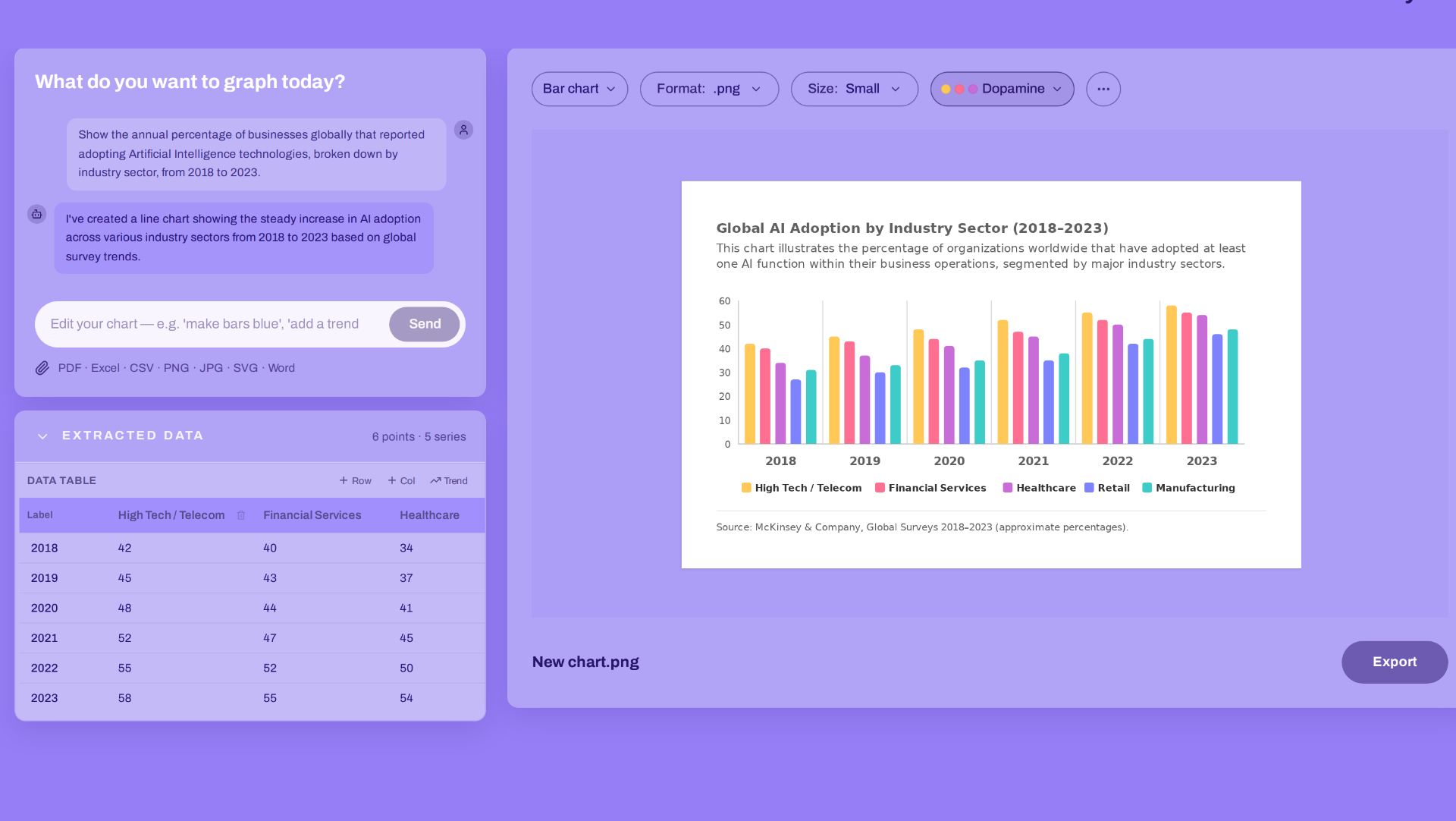
Task: Select the 2023 Healthcare value 54
Action: click(x=406, y=698)
